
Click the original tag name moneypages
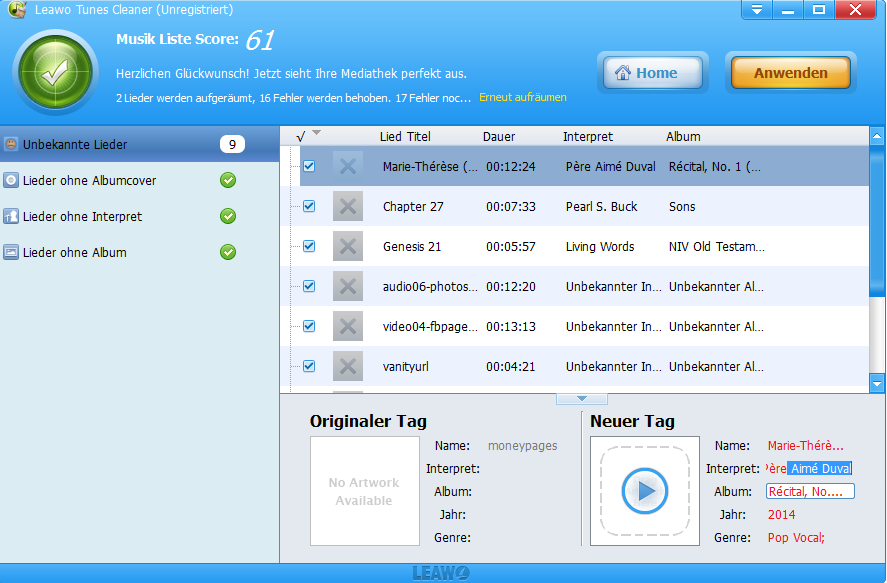(522, 446)
